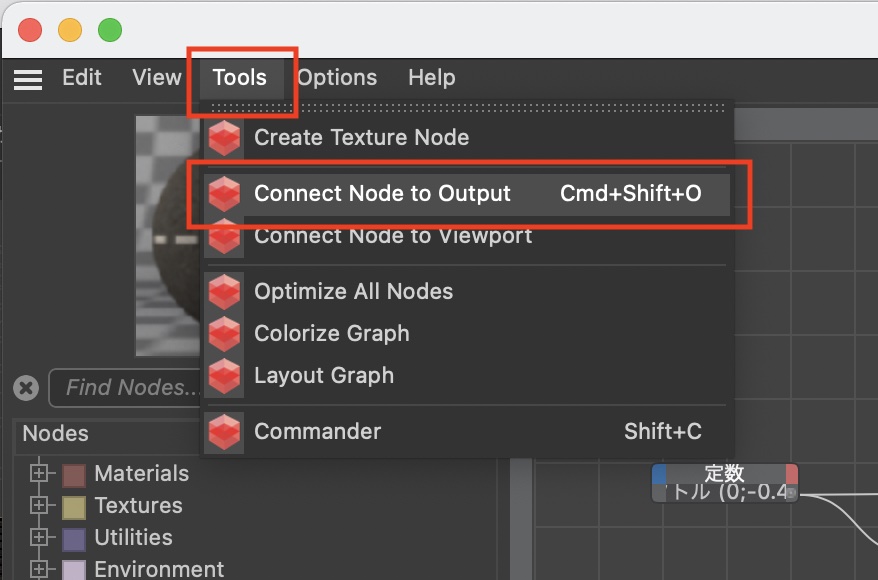Open the Options menu
Viewport: 878px width, 580px height.
pos(337,78)
